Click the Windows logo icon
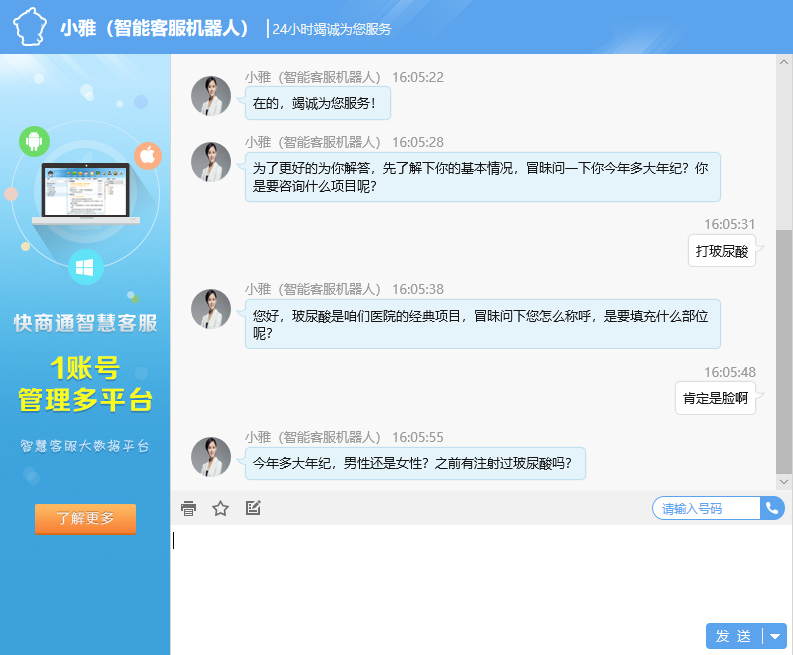 85,267
